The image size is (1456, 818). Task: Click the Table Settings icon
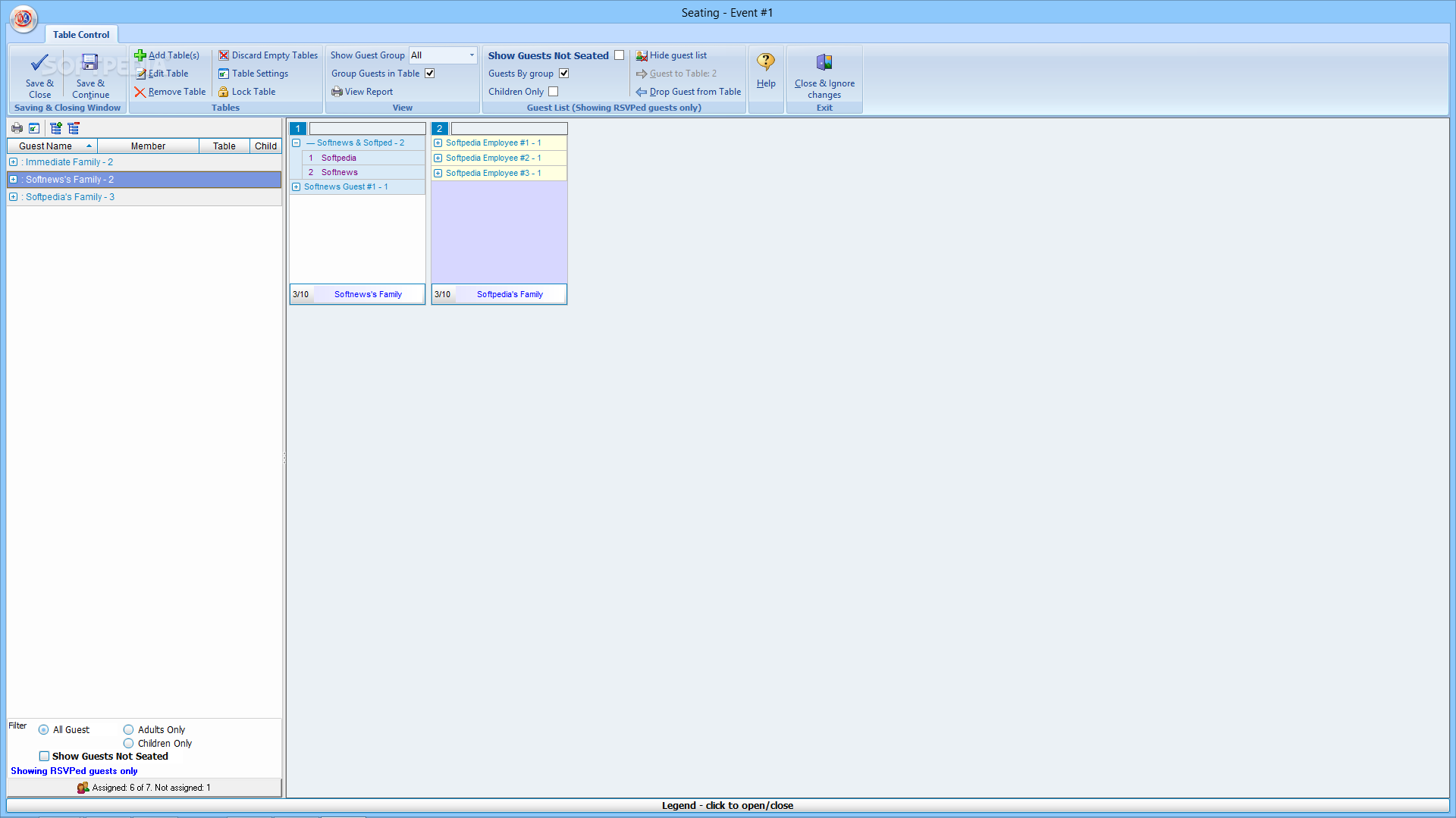(224, 74)
